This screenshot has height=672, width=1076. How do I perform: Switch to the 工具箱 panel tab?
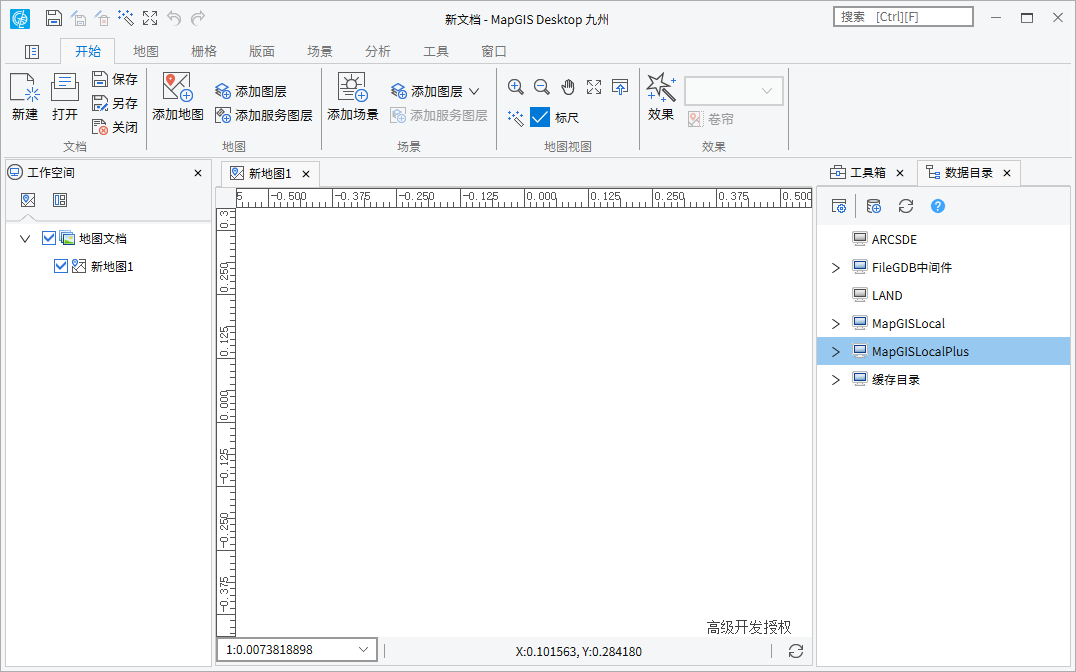pos(858,173)
